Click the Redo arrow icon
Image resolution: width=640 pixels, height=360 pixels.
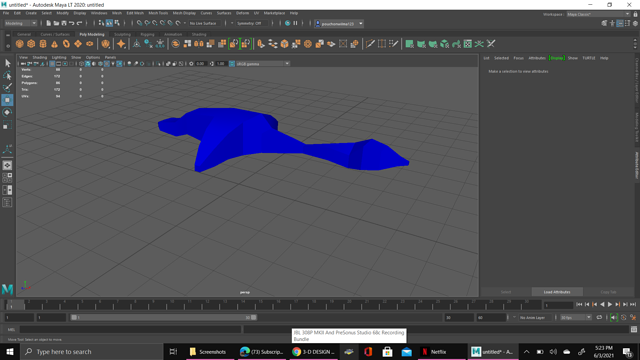coord(80,23)
